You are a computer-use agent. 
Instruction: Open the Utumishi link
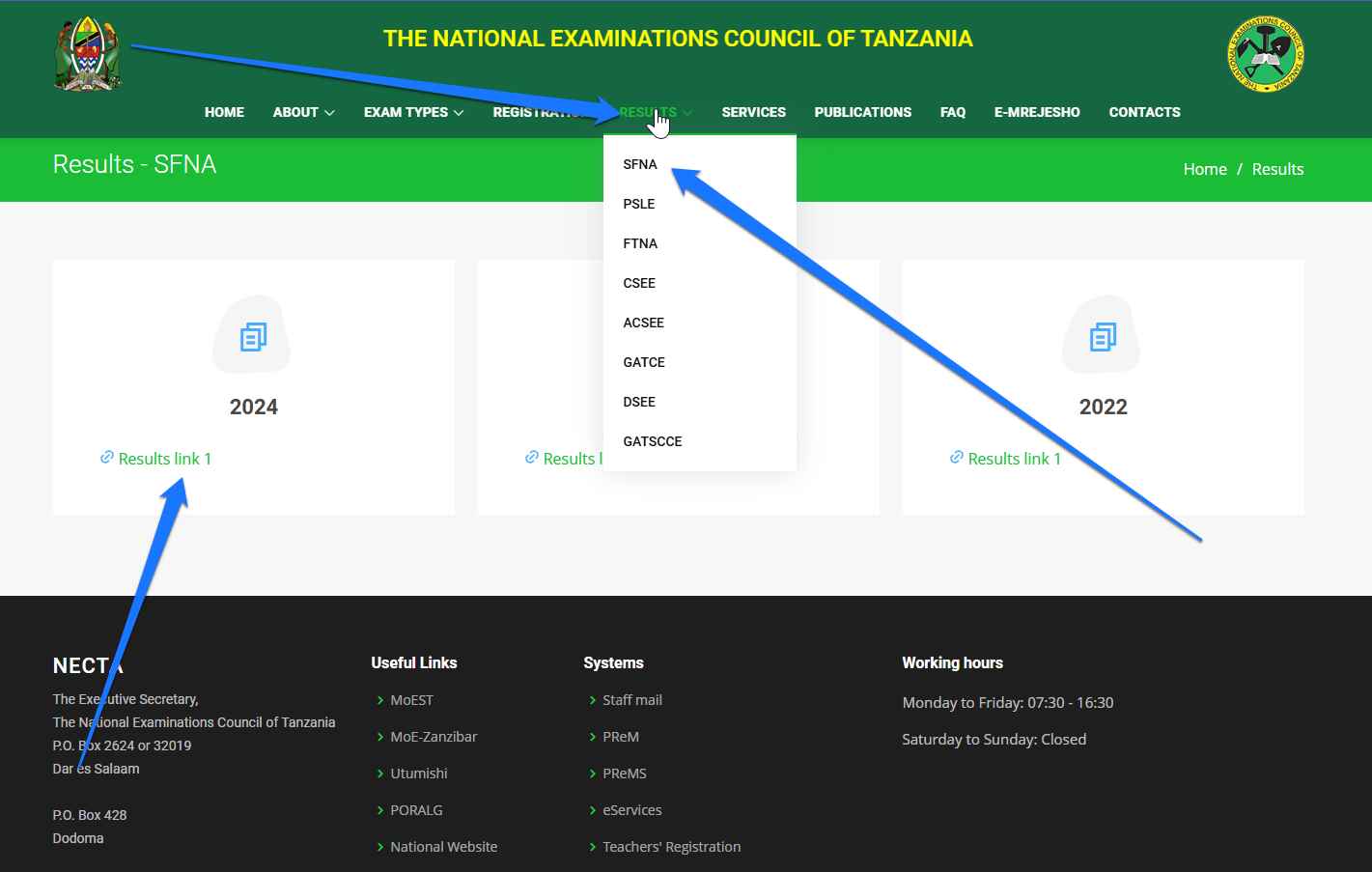point(419,774)
